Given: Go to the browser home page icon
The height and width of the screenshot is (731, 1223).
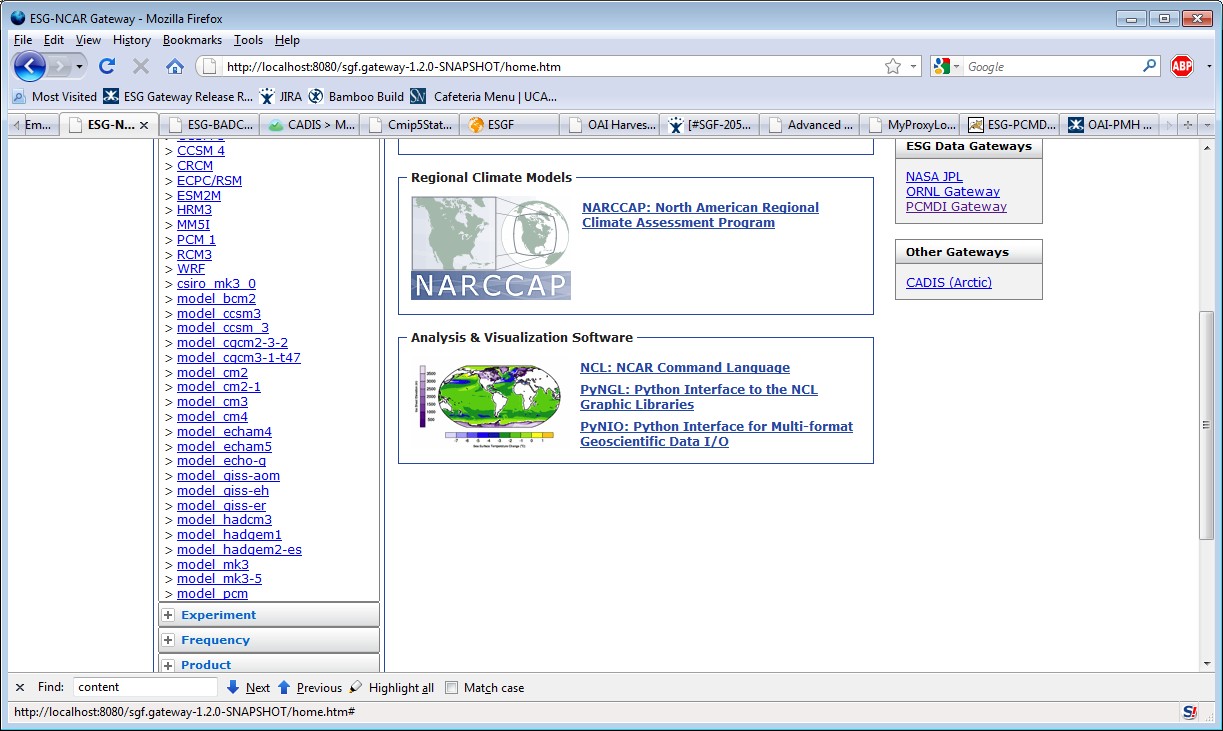Looking at the screenshot, I should pyautogui.click(x=175, y=66).
